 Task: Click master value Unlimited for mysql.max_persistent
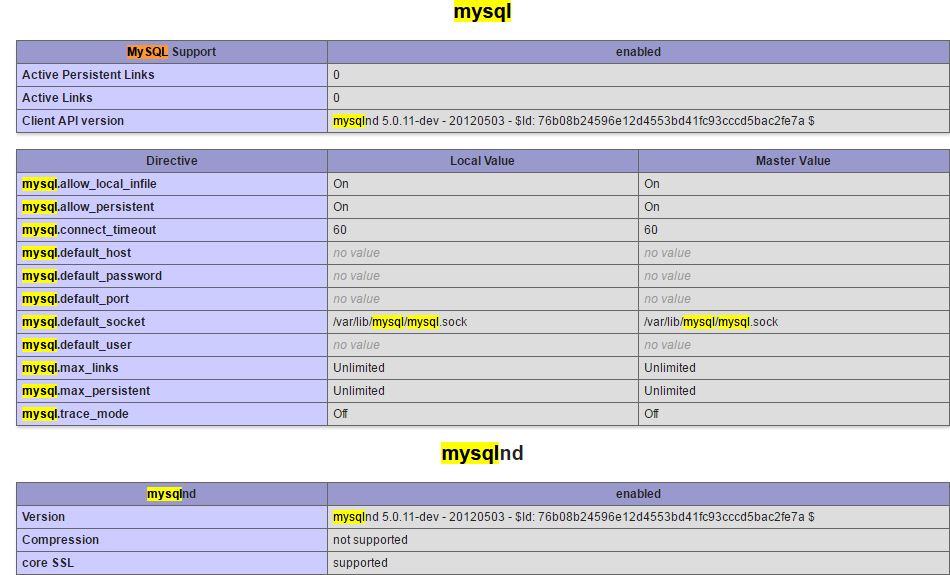669,391
